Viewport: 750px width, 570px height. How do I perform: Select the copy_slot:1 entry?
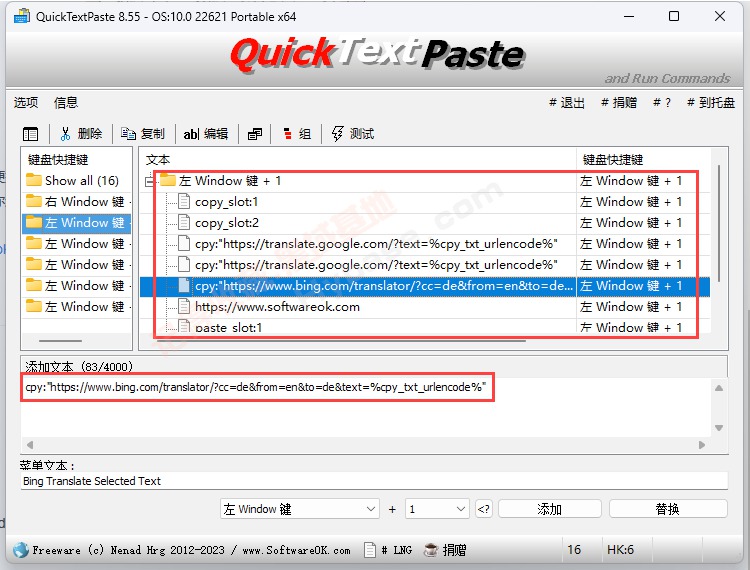pos(226,202)
